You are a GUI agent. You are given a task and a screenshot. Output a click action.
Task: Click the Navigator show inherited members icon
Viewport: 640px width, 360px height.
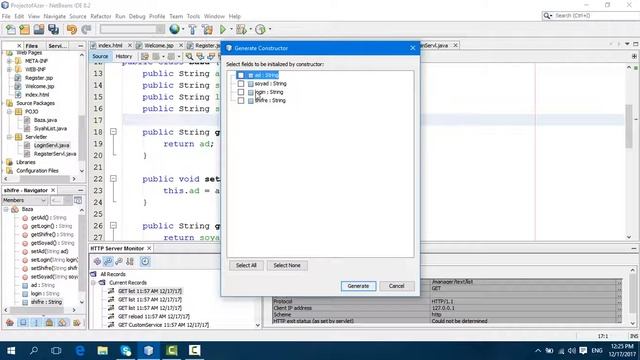click(10, 323)
